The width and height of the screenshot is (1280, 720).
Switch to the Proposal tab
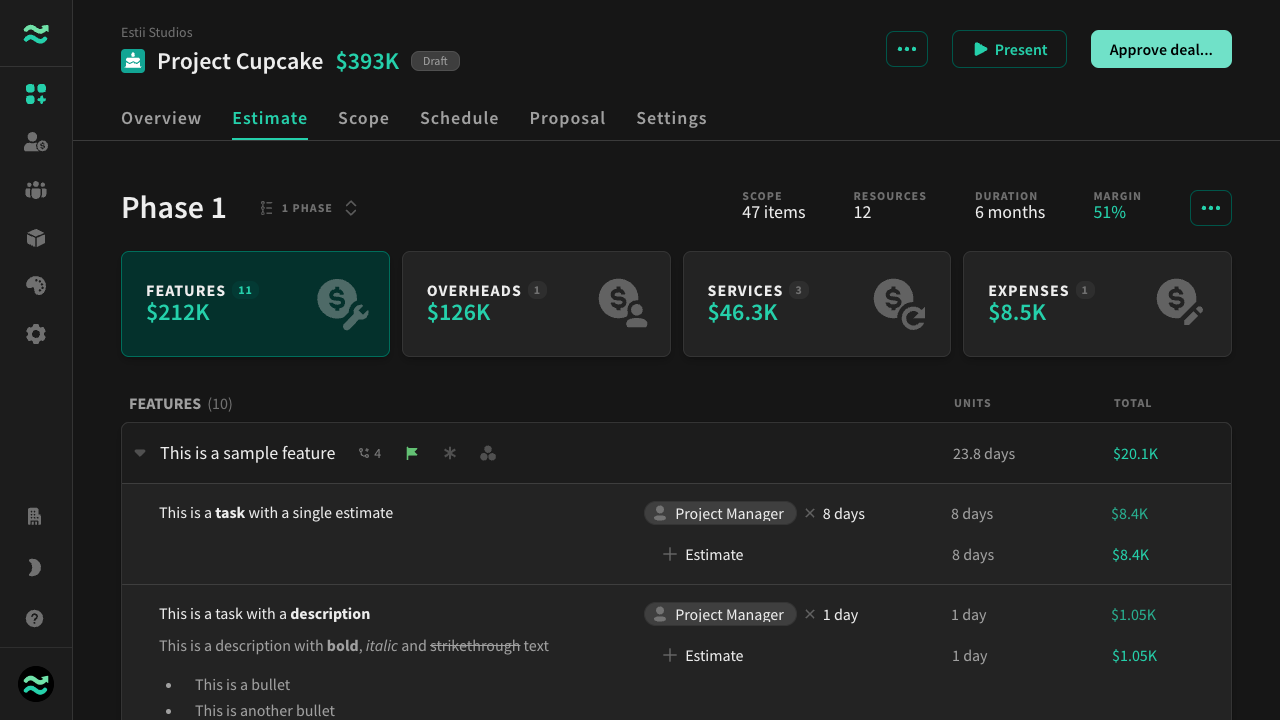[x=568, y=118]
